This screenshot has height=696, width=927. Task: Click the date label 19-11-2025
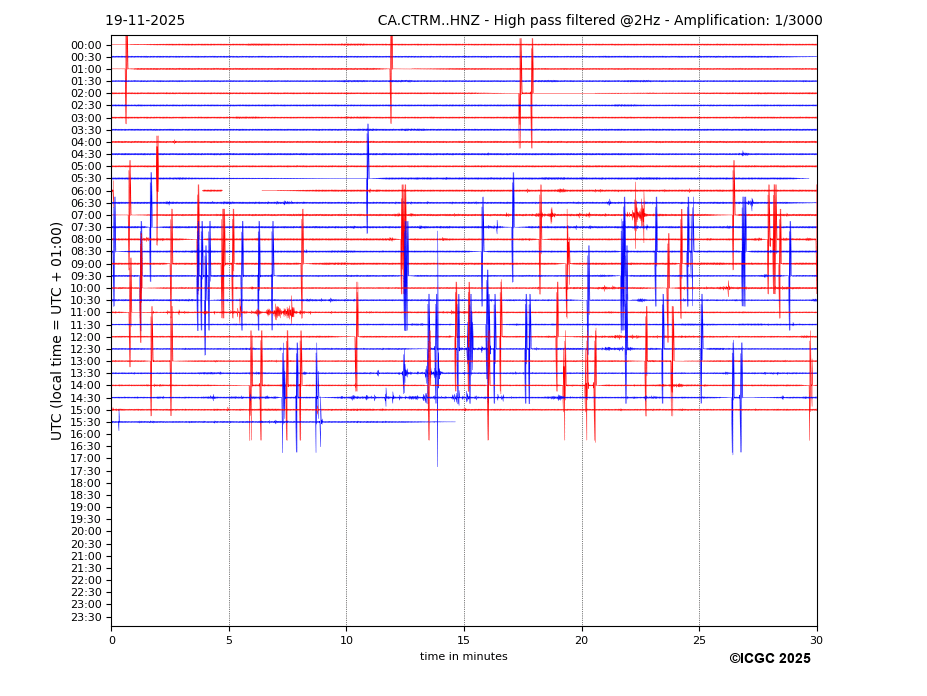point(145,21)
